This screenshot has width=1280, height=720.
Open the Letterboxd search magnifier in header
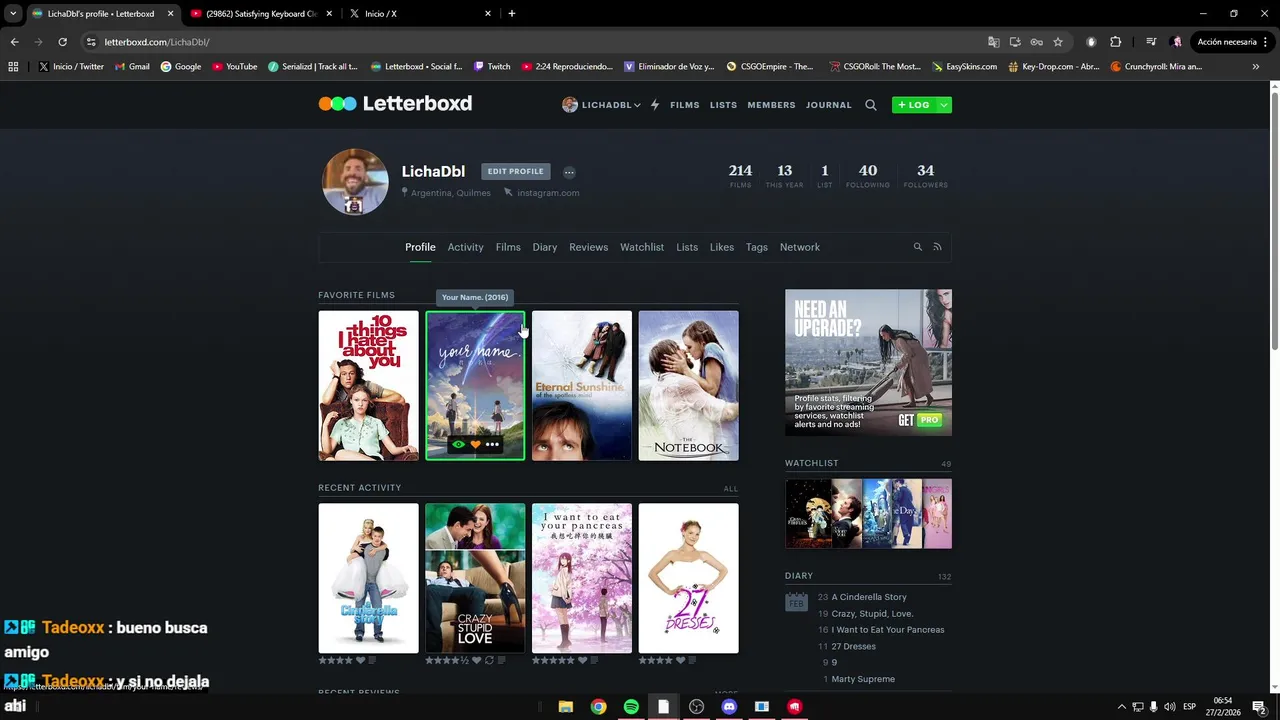(x=871, y=105)
